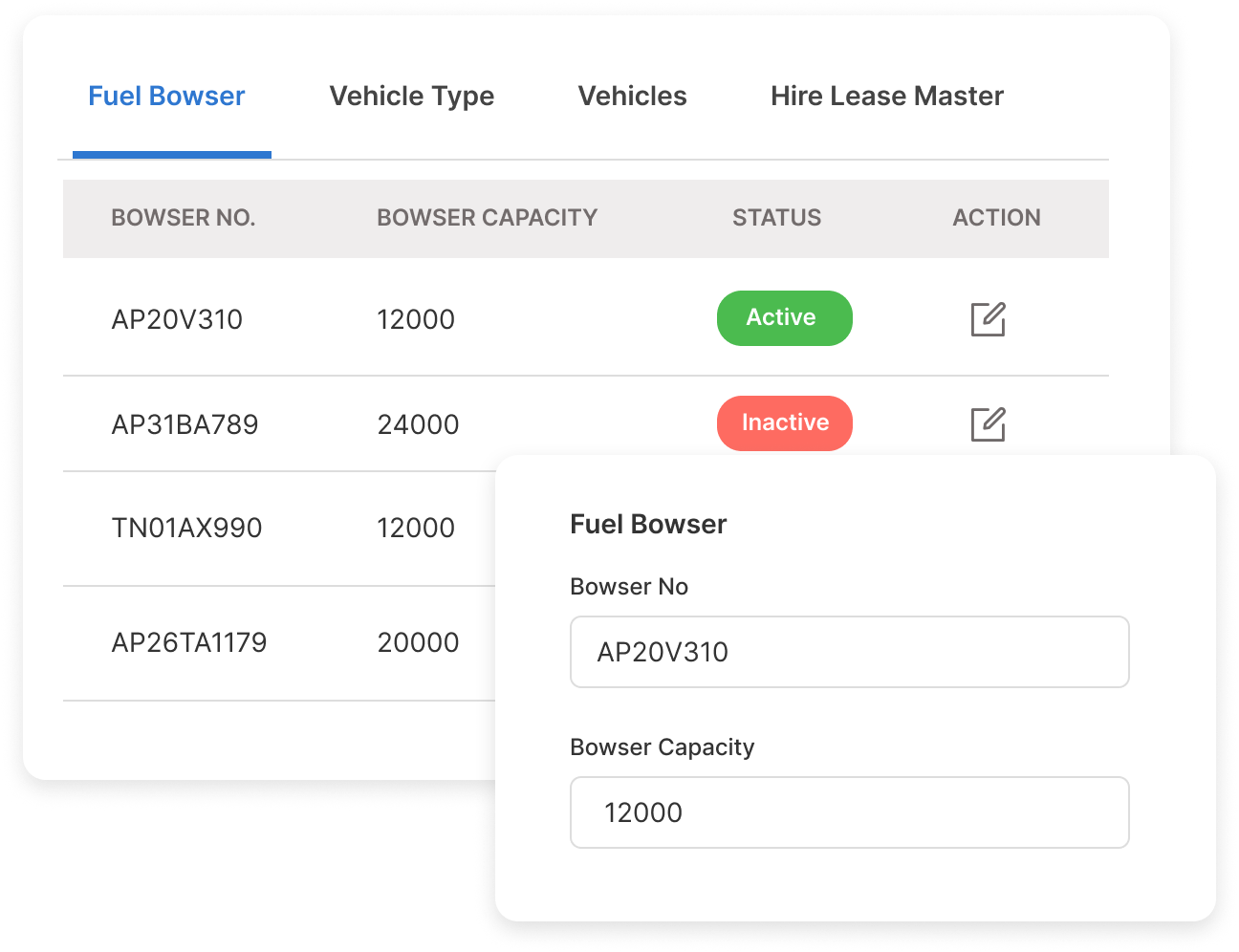Viewport: 1239px width, 952px height.
Task: Click the 20000 capacity cell
Action: tap(418, 642)
